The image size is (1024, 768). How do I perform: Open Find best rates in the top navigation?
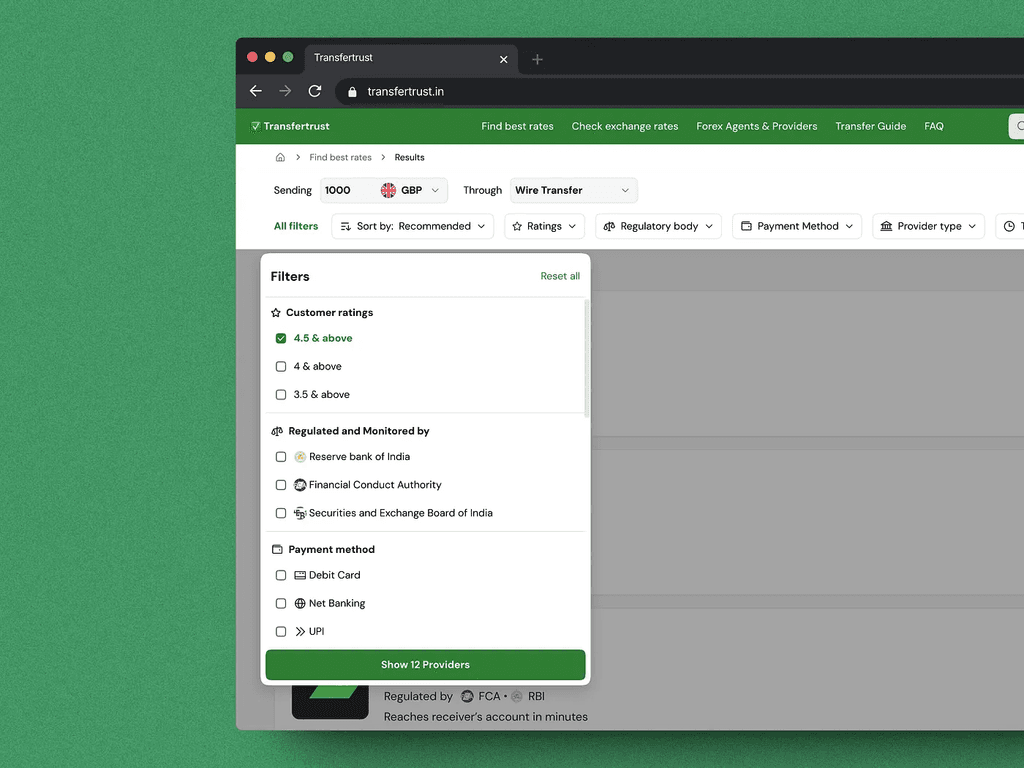click(x=517, y=126)
